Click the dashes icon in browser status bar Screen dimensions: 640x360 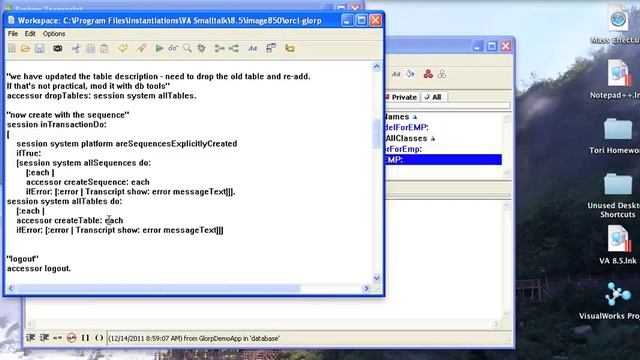click(x=58, y=338)
